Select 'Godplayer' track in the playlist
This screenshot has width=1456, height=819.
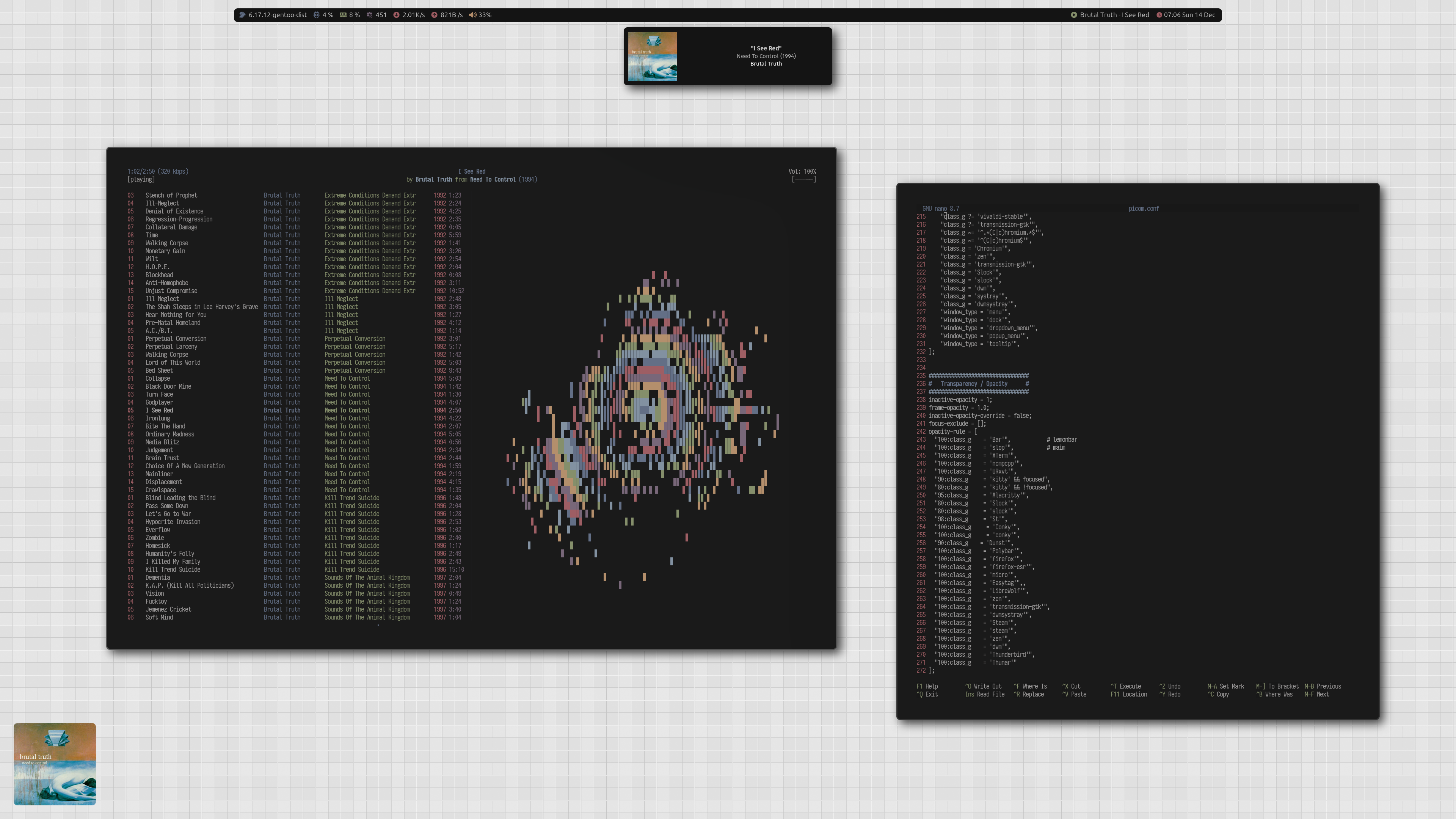click(159, 402)
